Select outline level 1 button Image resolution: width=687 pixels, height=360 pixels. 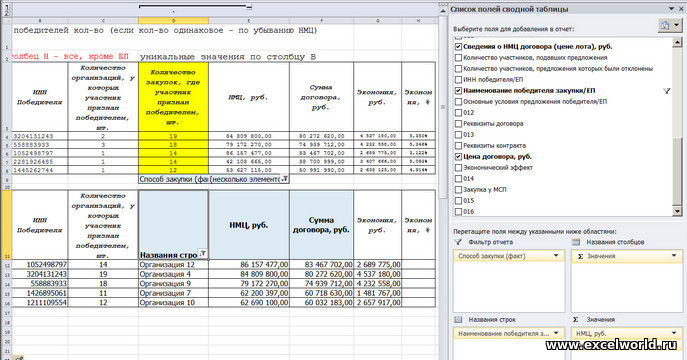point(6,6)
